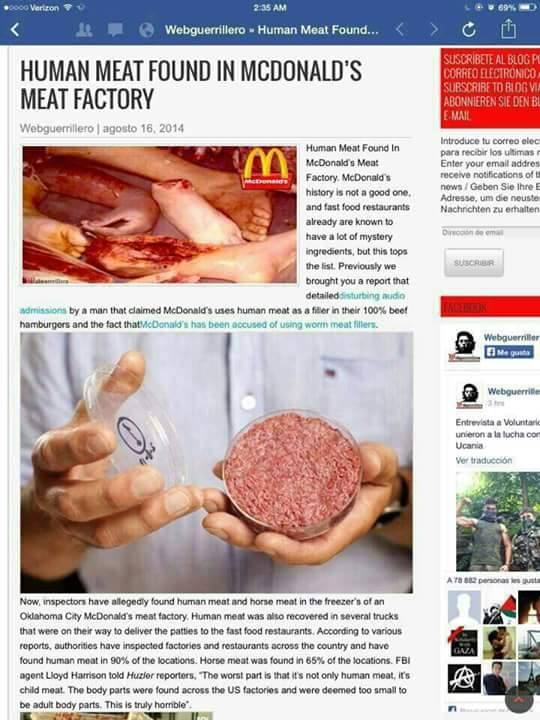This screenshot has width=540, height=720.
Task: Click the SUSCRIBIR button
Action: coord(473,263)
